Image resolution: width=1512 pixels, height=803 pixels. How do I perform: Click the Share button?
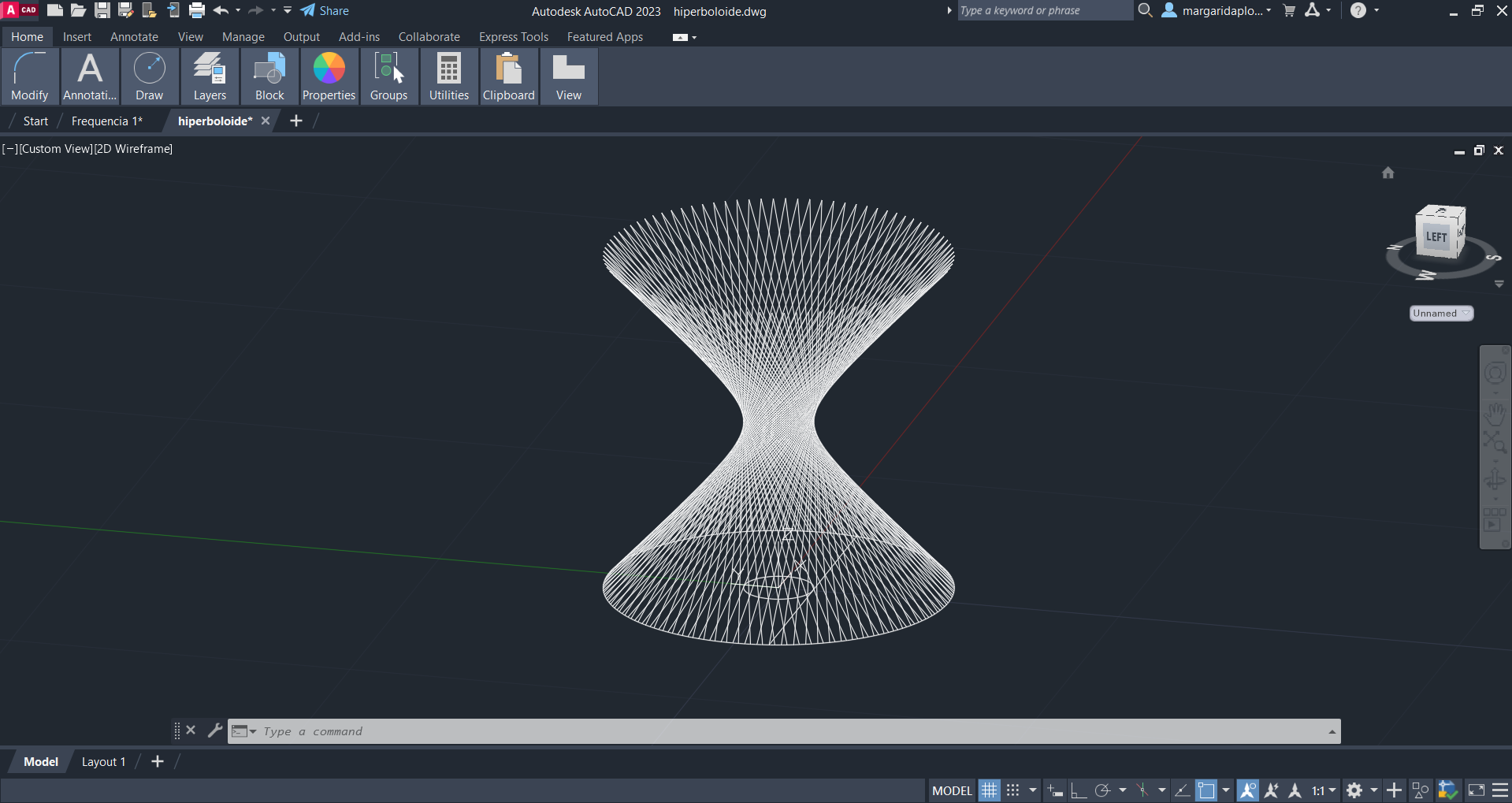pyautogui.click(x=325, y=10)
